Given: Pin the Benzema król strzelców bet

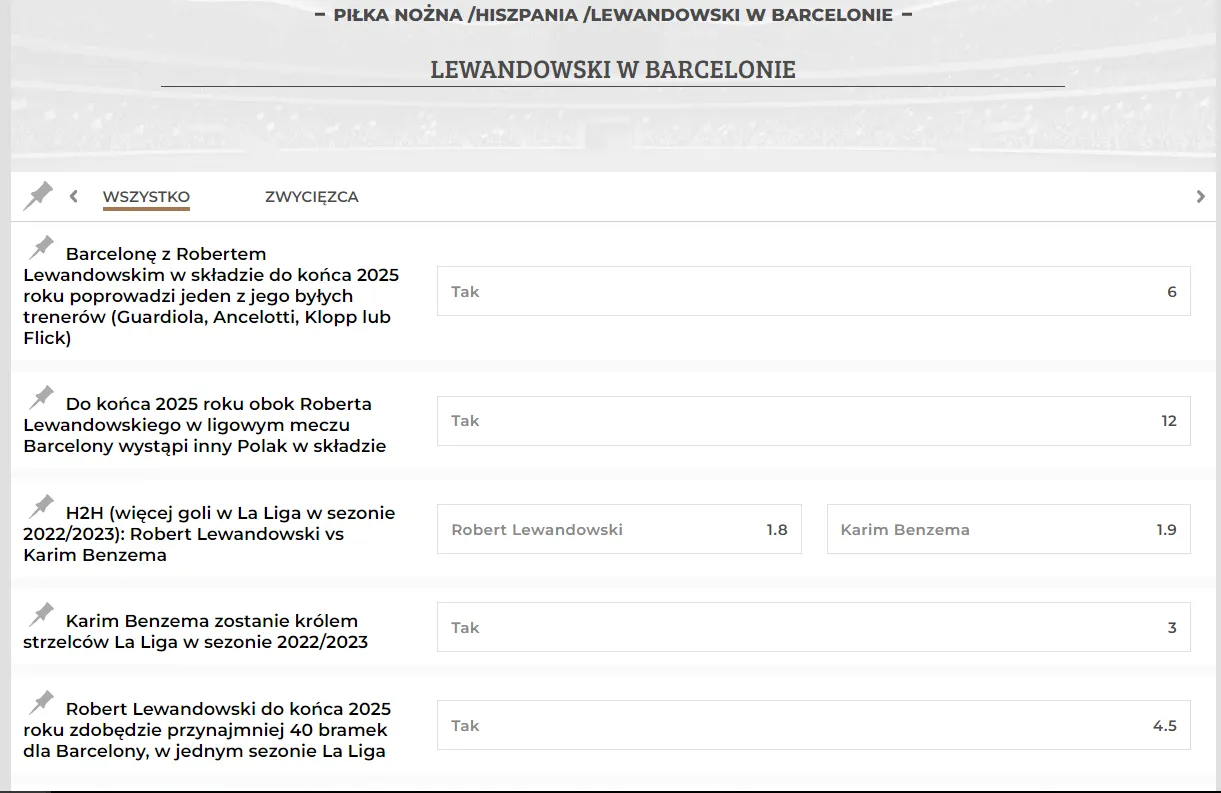Looking at the screenshot, I should [42, 614].
